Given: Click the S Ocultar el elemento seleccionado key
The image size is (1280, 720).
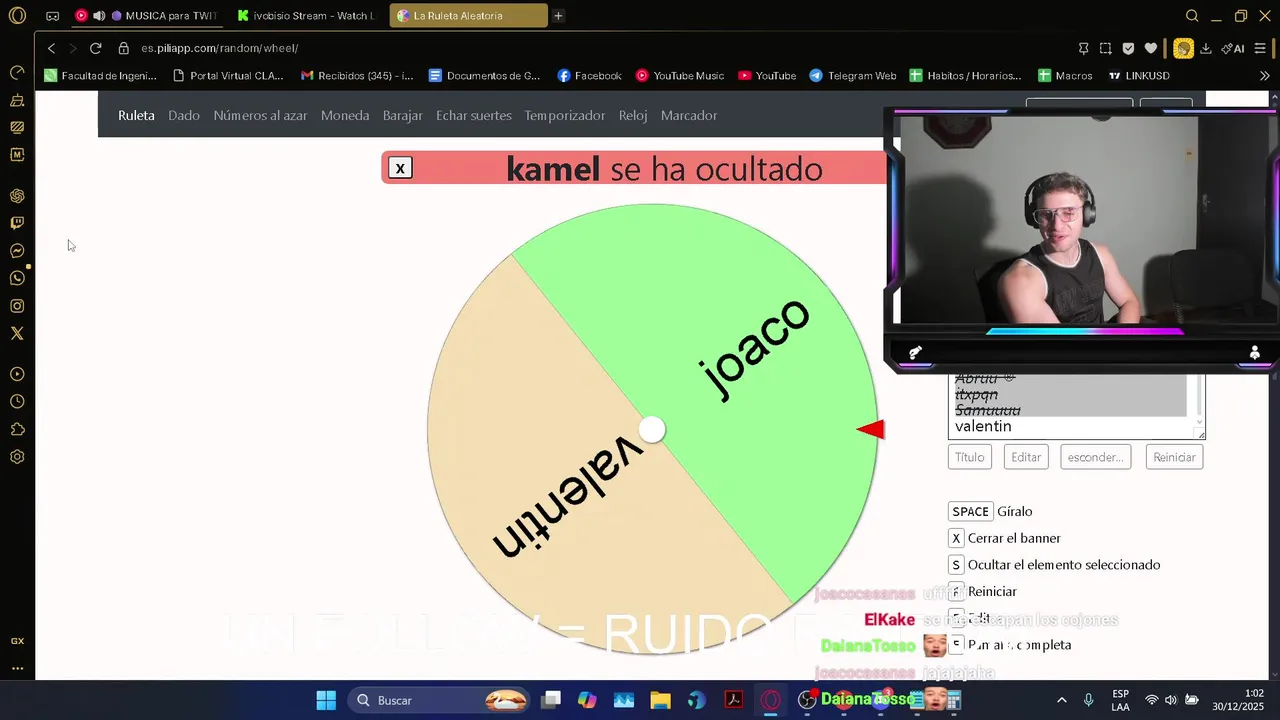Looking at the screenshot, I should tap(956, 565).
